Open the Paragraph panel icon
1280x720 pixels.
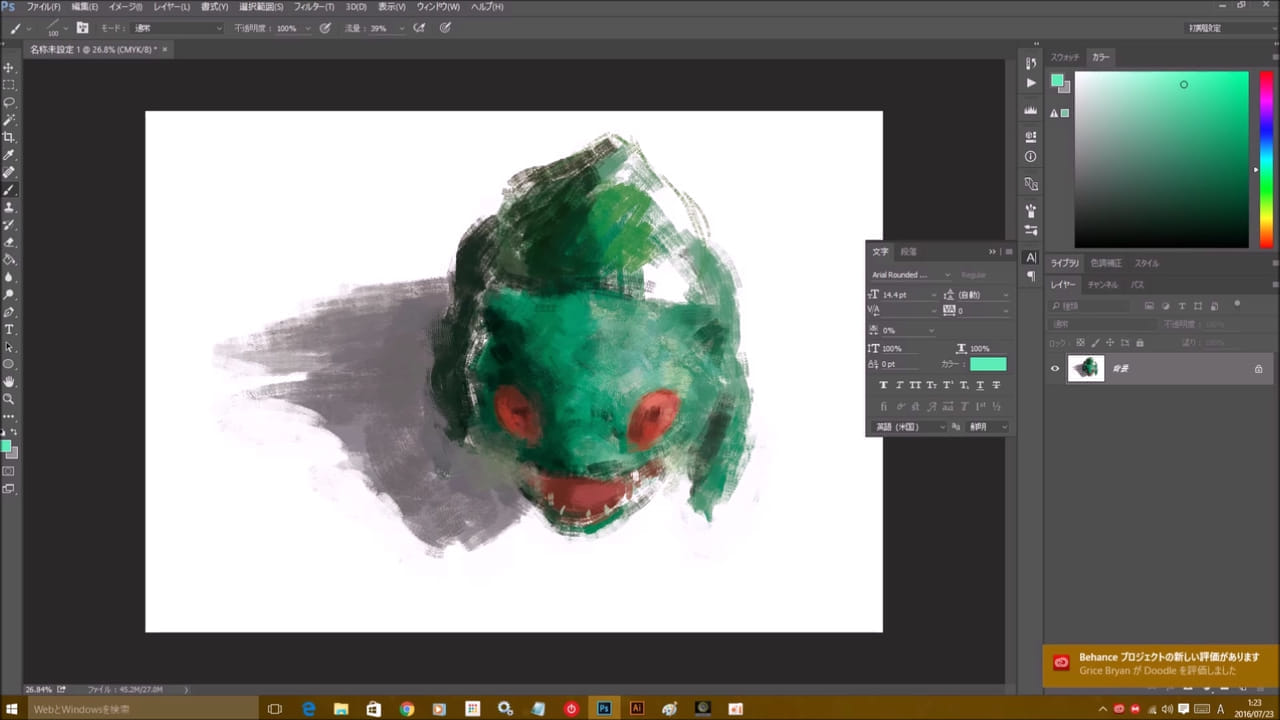point(1031,276)
